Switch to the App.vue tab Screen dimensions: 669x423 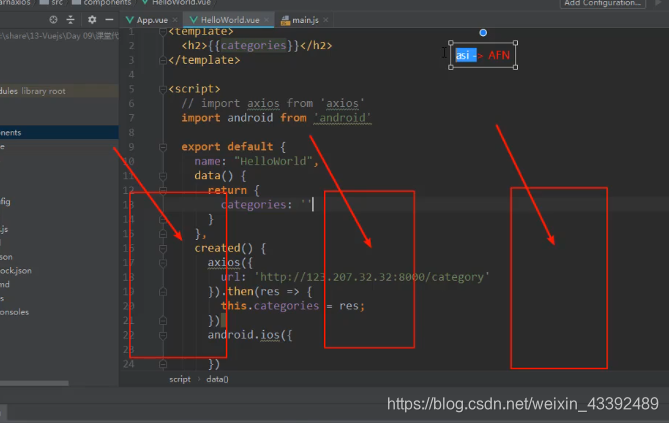[152, 20]
